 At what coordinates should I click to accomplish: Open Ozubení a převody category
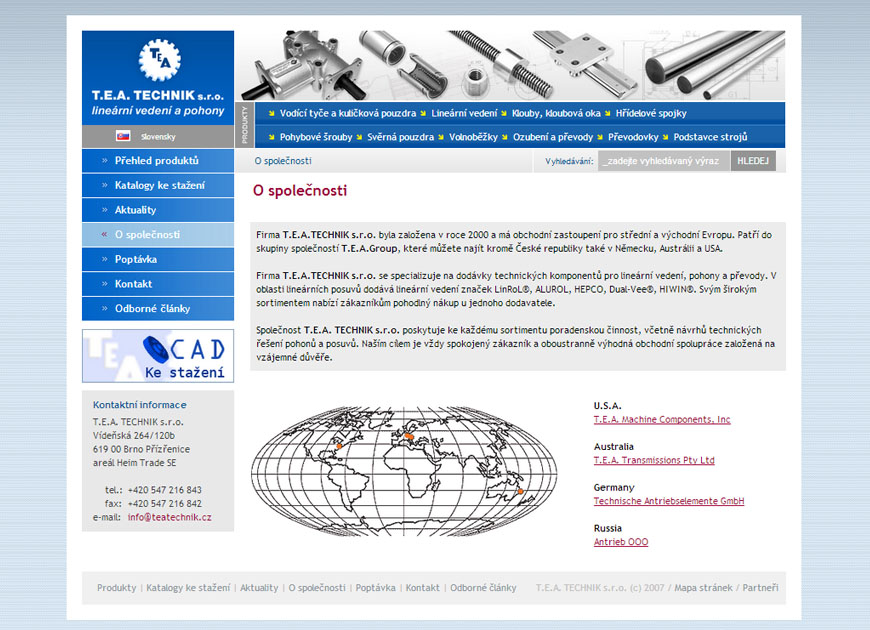553,137
